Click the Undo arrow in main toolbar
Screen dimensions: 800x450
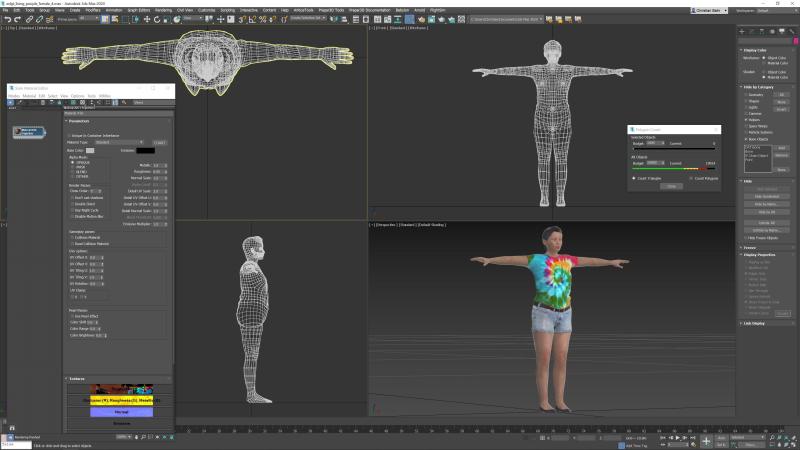(8, 19)
